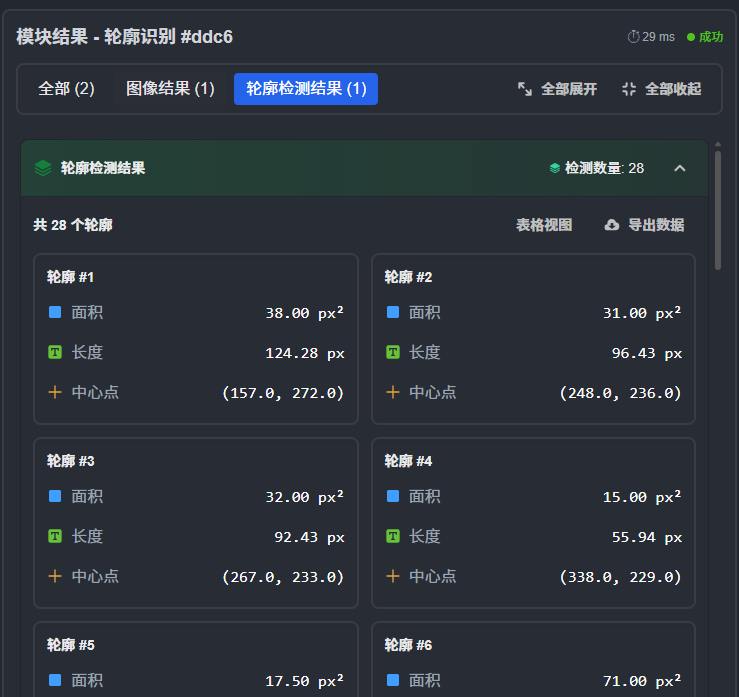This screenshot has height=697, width=739.
Task: Switch to 表格视图 table view
Action: click(544, 225)
